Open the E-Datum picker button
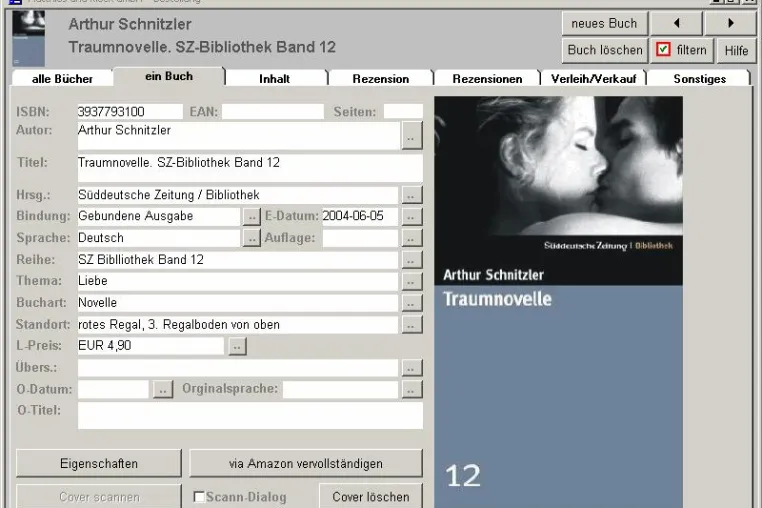Viewport: 762px width, 508px height. pos(412,216)
